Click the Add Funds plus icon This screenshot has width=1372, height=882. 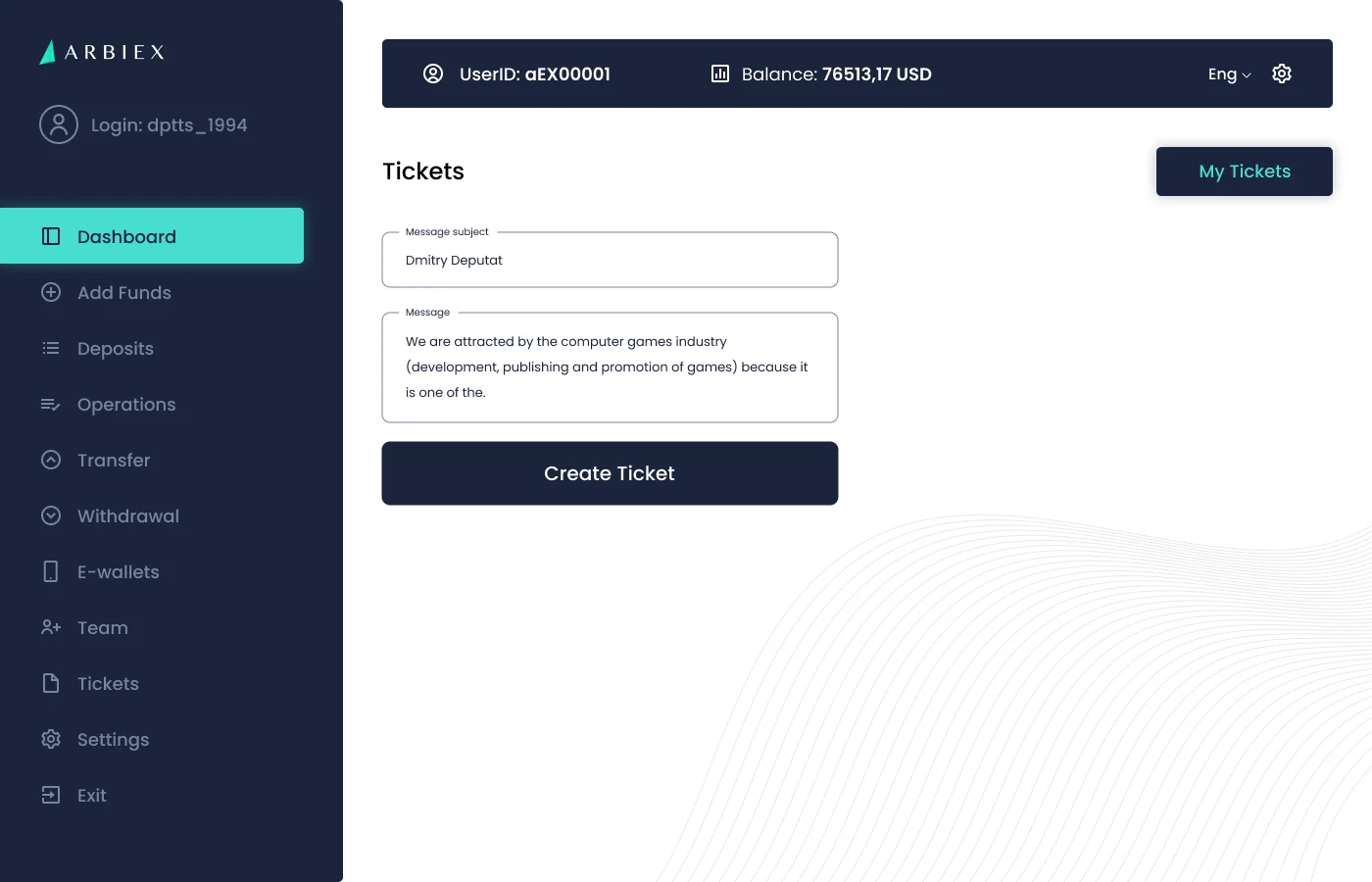(x=51, y=292)
